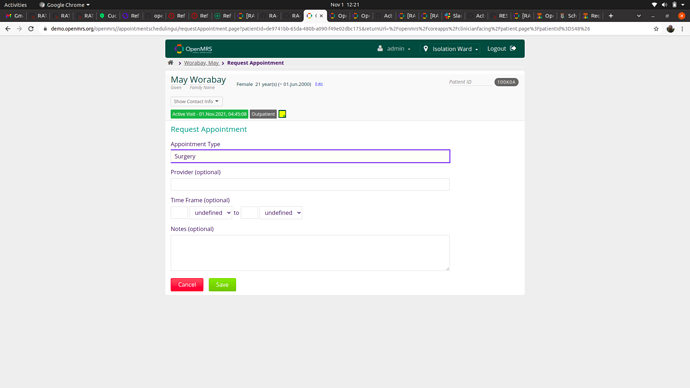The width and height of the screenshot is (690, 388).
Task: Switch to the Sch tab
Action: click(568, 16)
